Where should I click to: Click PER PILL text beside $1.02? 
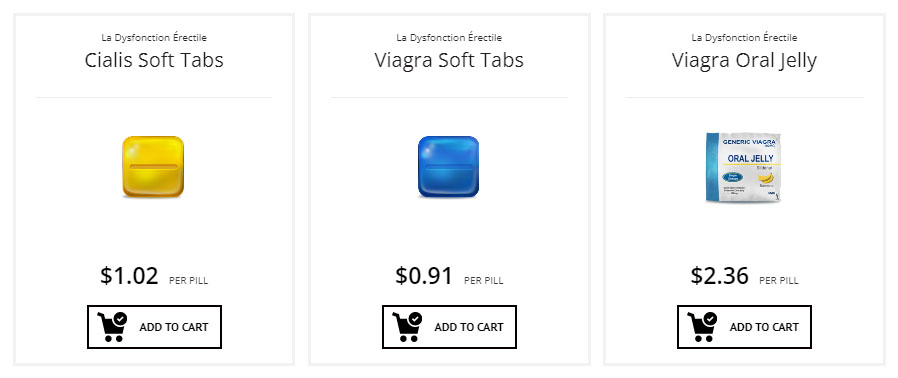coord(188,281)
